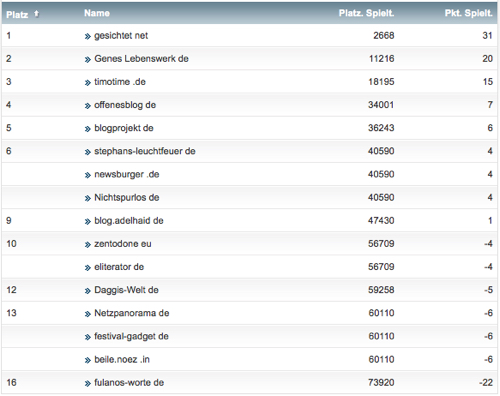Click the arrow icon before Genes Lebenswerk
The height and width of the screenshot is (396, 500).
pos(87,60)
